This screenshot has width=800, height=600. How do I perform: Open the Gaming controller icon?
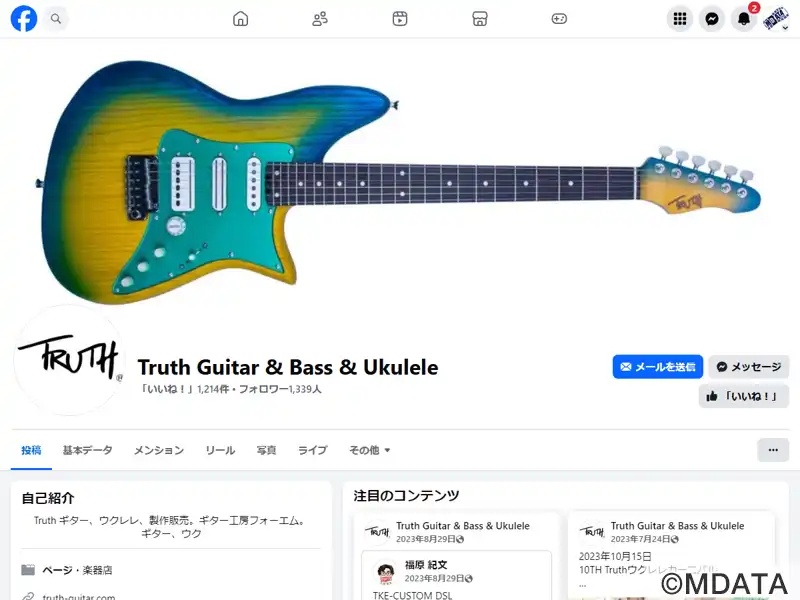[559, 19]
